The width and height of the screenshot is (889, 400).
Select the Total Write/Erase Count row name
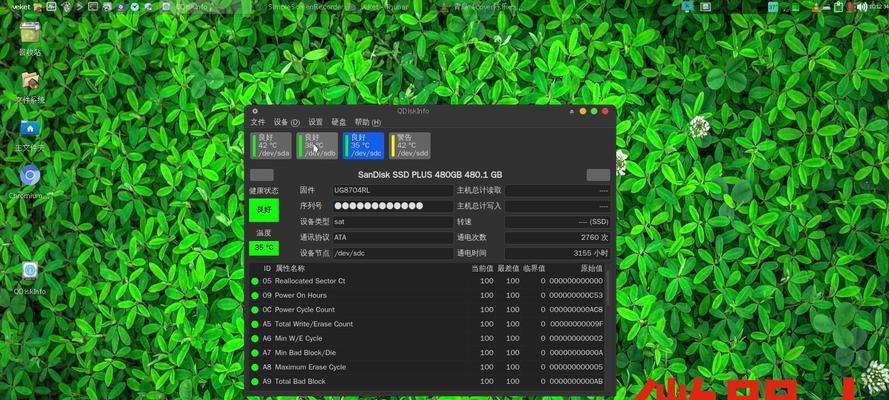[x=314, y=325]
